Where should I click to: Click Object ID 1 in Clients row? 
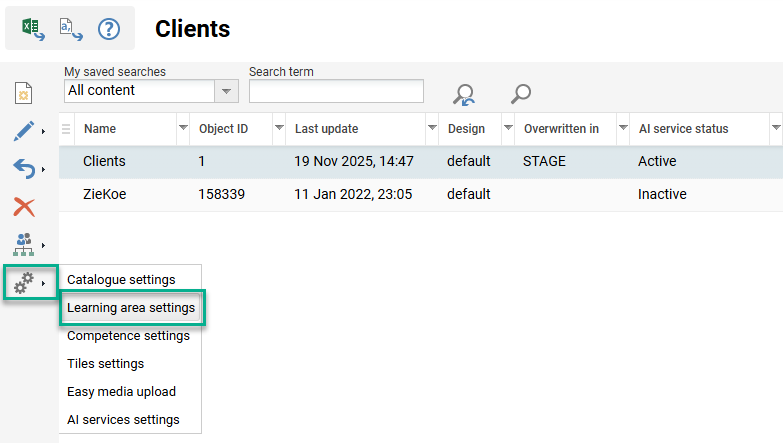201,161
